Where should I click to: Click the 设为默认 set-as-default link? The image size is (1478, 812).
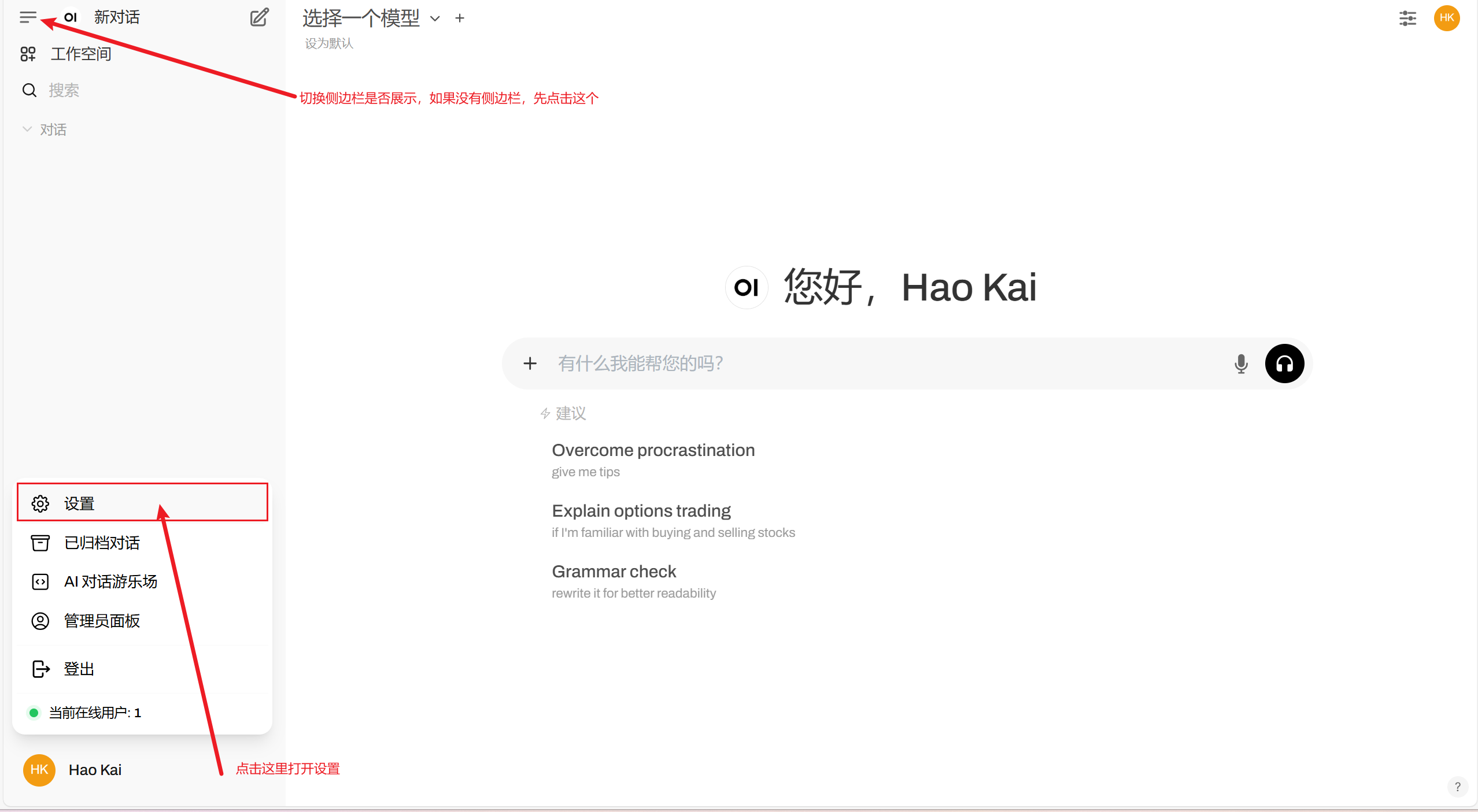(328, 43)
